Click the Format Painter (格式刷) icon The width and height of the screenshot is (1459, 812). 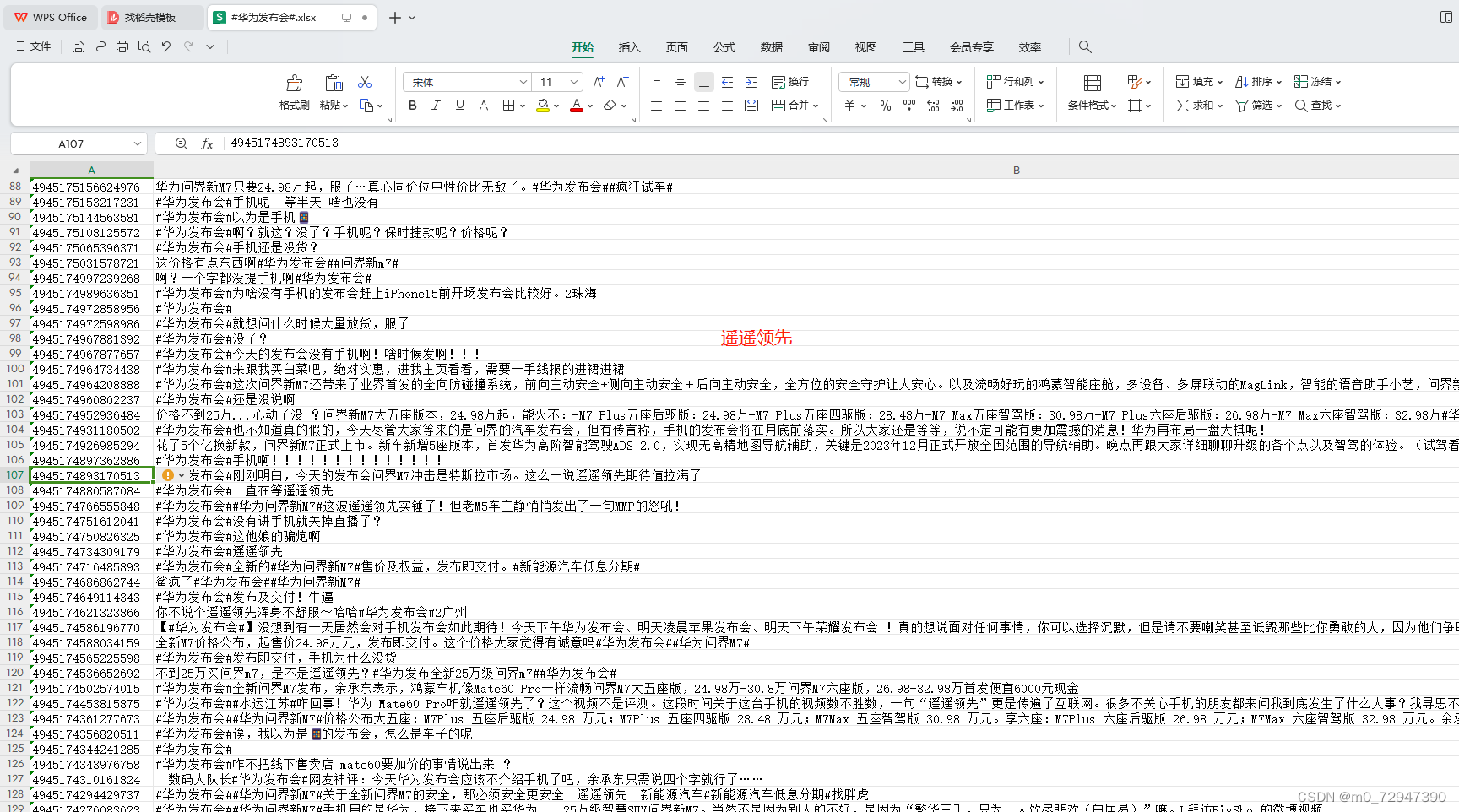tap(294, 83)
